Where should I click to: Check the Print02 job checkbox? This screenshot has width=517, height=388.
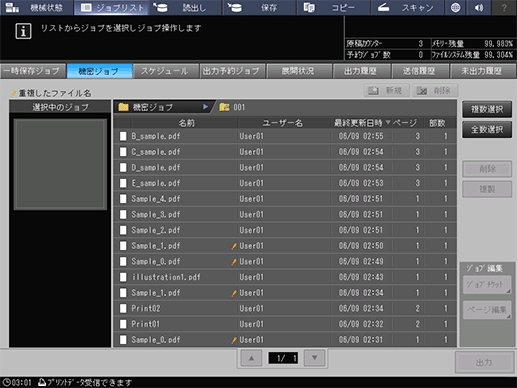[123, 308]
